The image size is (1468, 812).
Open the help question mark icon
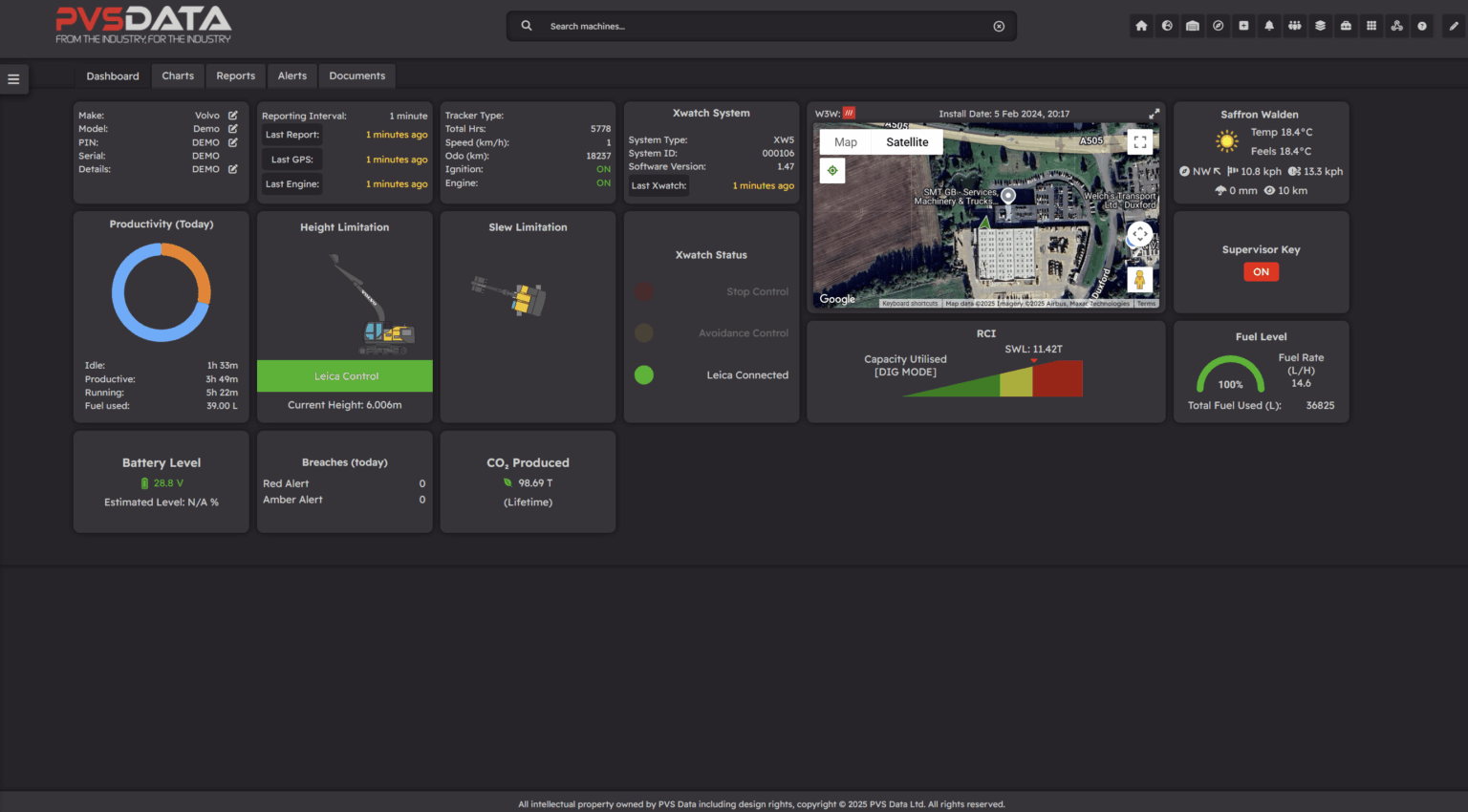point(1422,26)
